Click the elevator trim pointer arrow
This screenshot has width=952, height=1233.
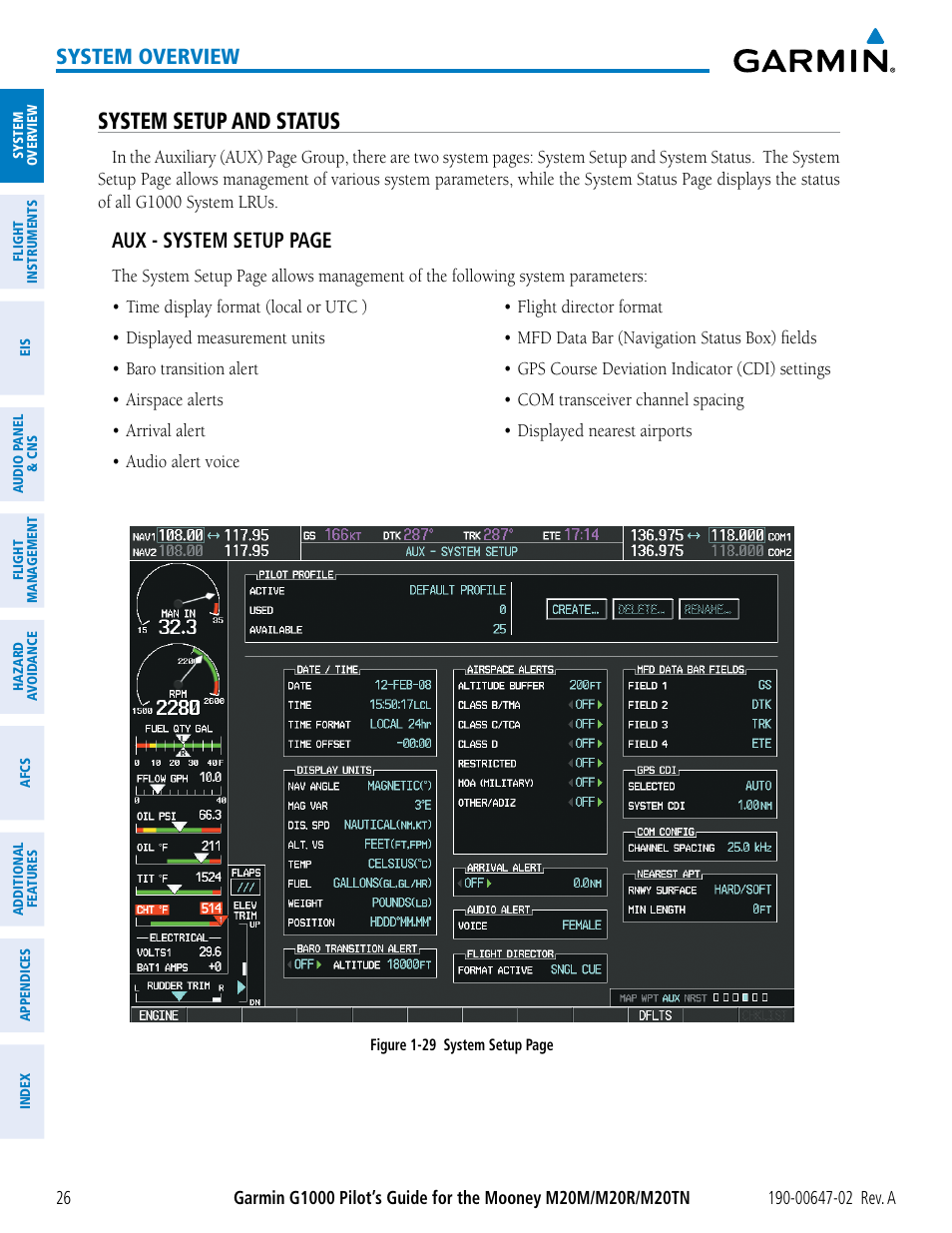coord(241,987)
